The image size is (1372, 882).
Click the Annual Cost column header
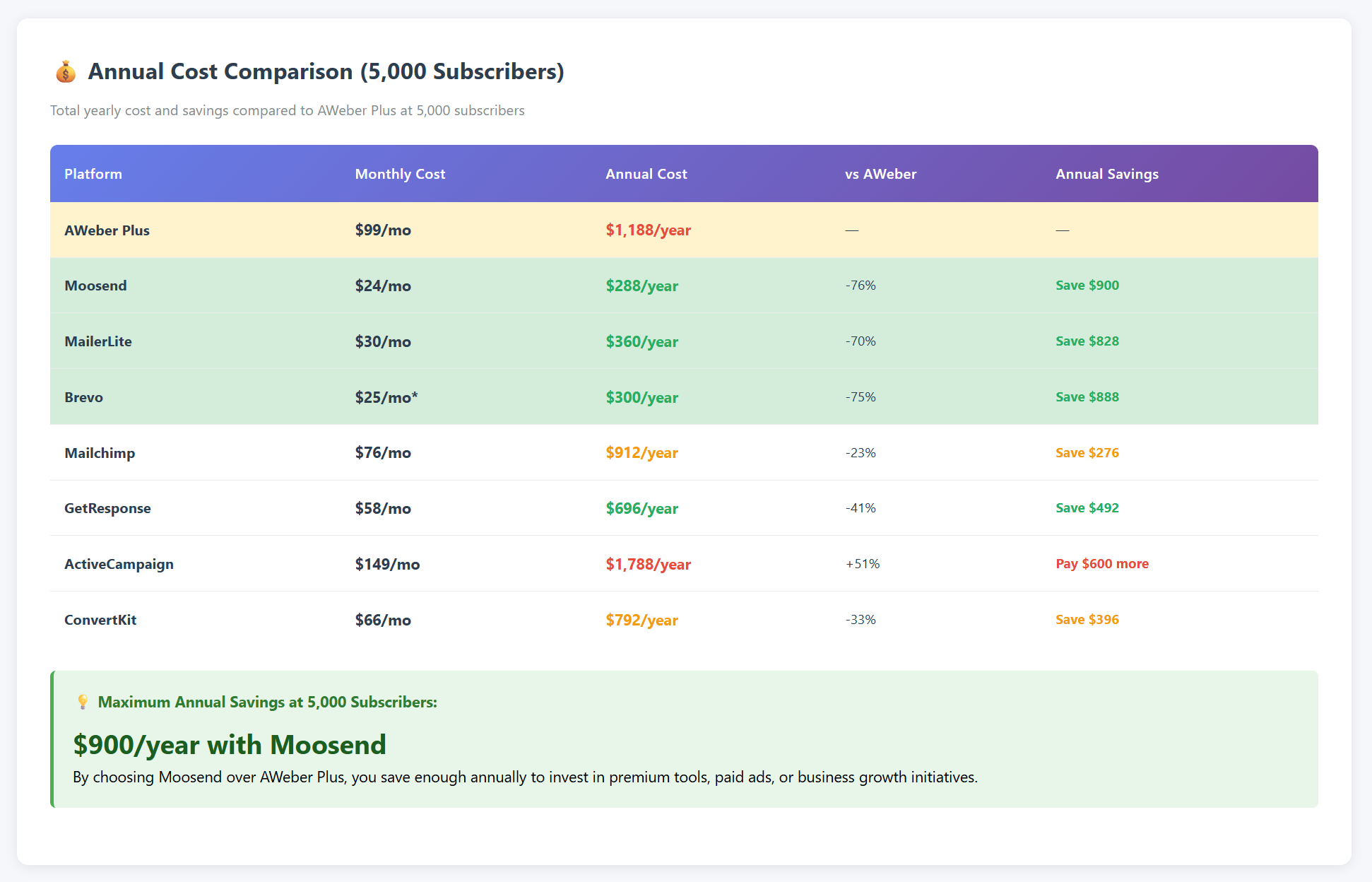646,174
